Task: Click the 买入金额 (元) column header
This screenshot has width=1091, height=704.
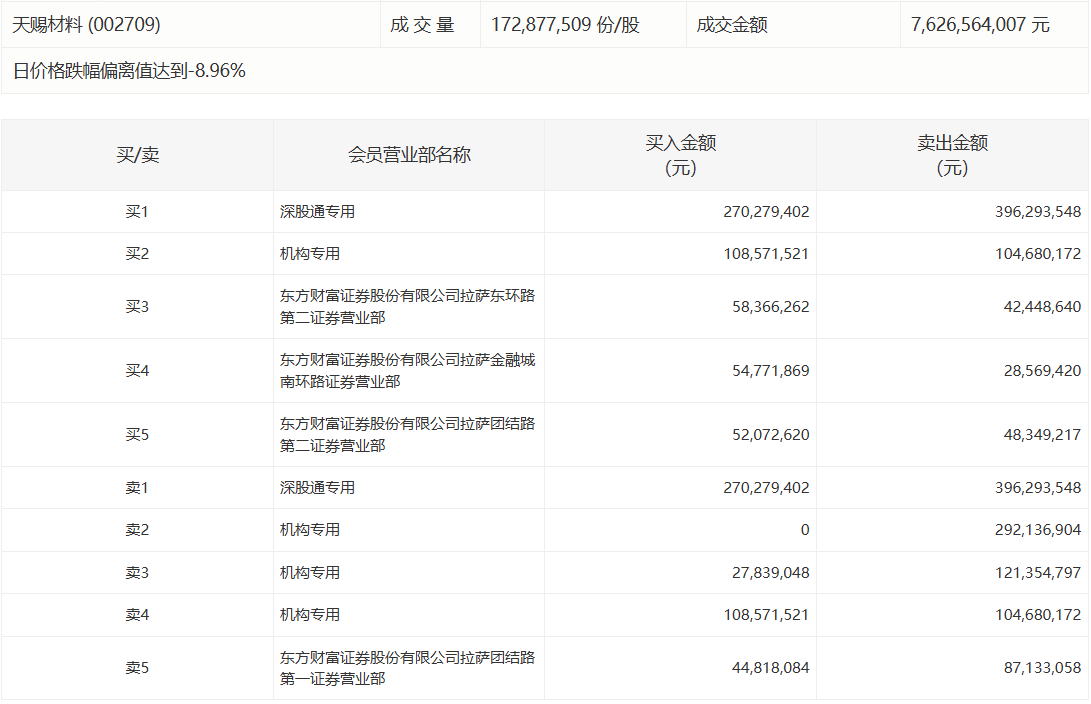Action: click(680, 155)
